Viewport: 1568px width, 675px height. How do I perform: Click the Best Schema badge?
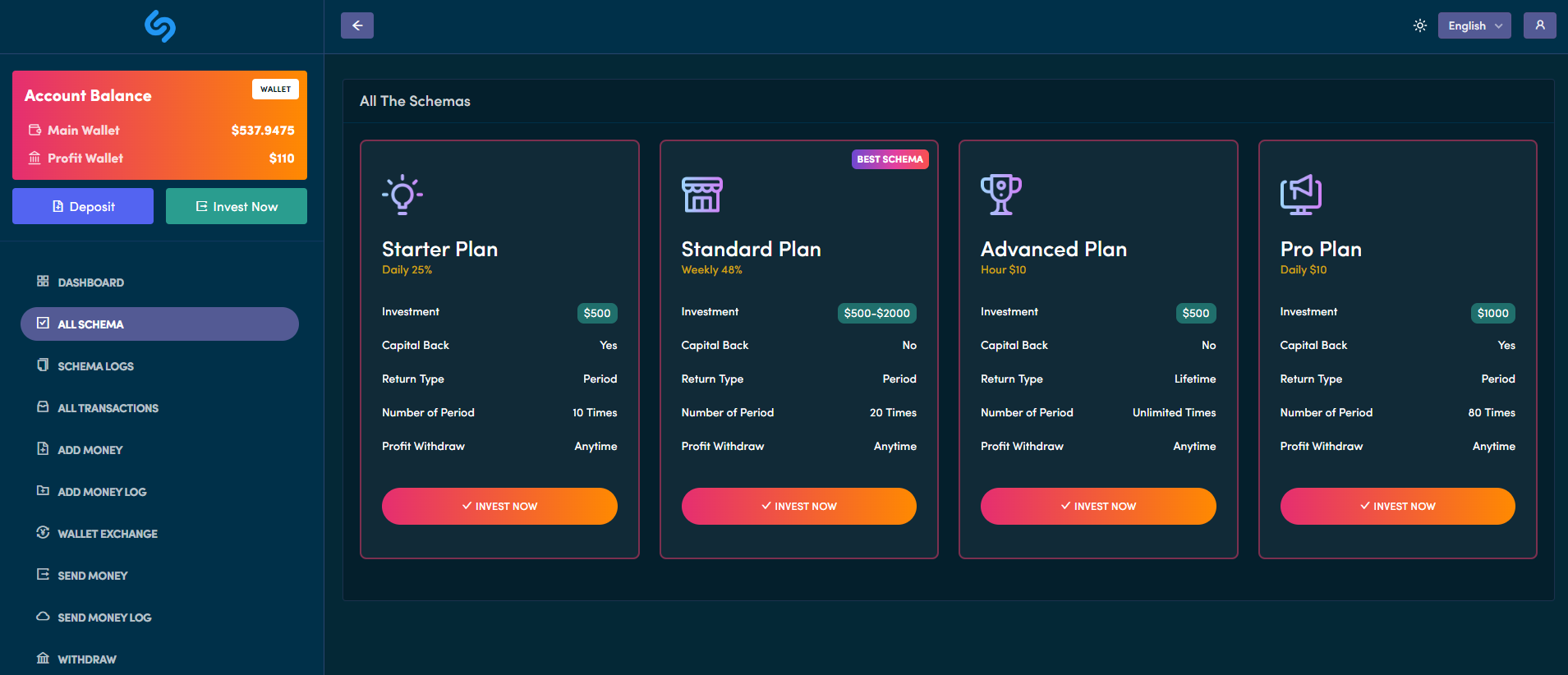[890, 159]
